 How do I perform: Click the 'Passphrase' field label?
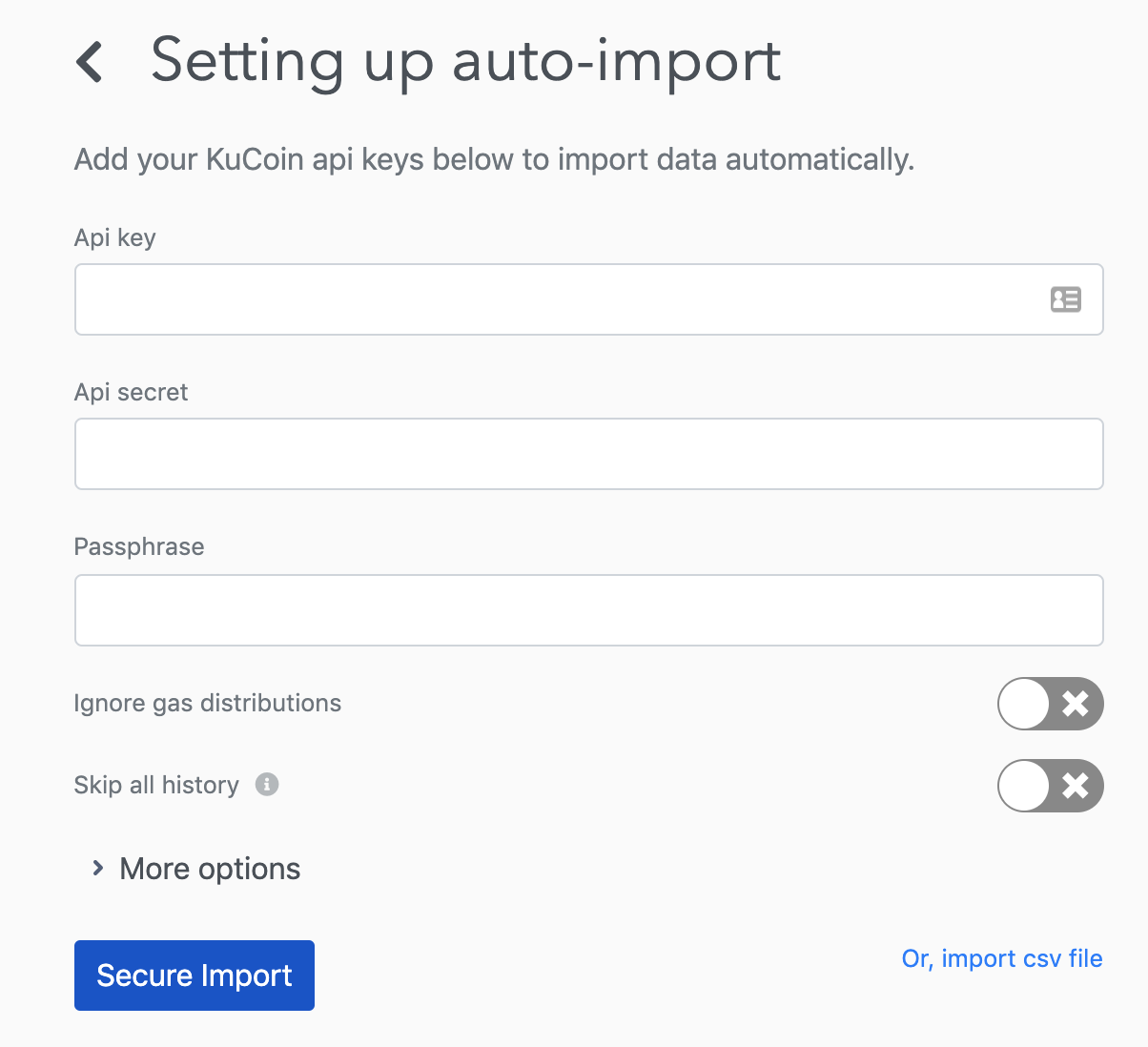pos(139,546)
